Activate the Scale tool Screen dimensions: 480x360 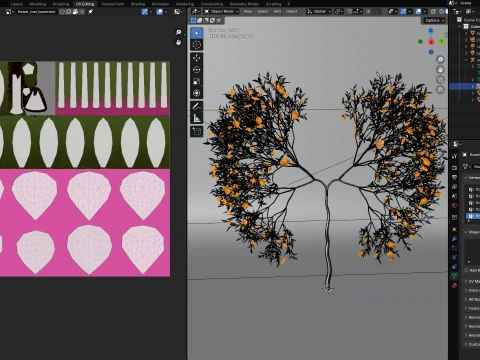point(197,81)
